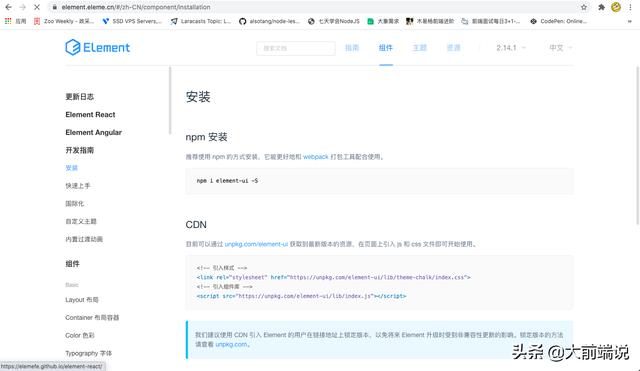Open the Zoo Weekly bookmark
The width and height of the screenshot is (640, 371).
click(x=64, y=21)
